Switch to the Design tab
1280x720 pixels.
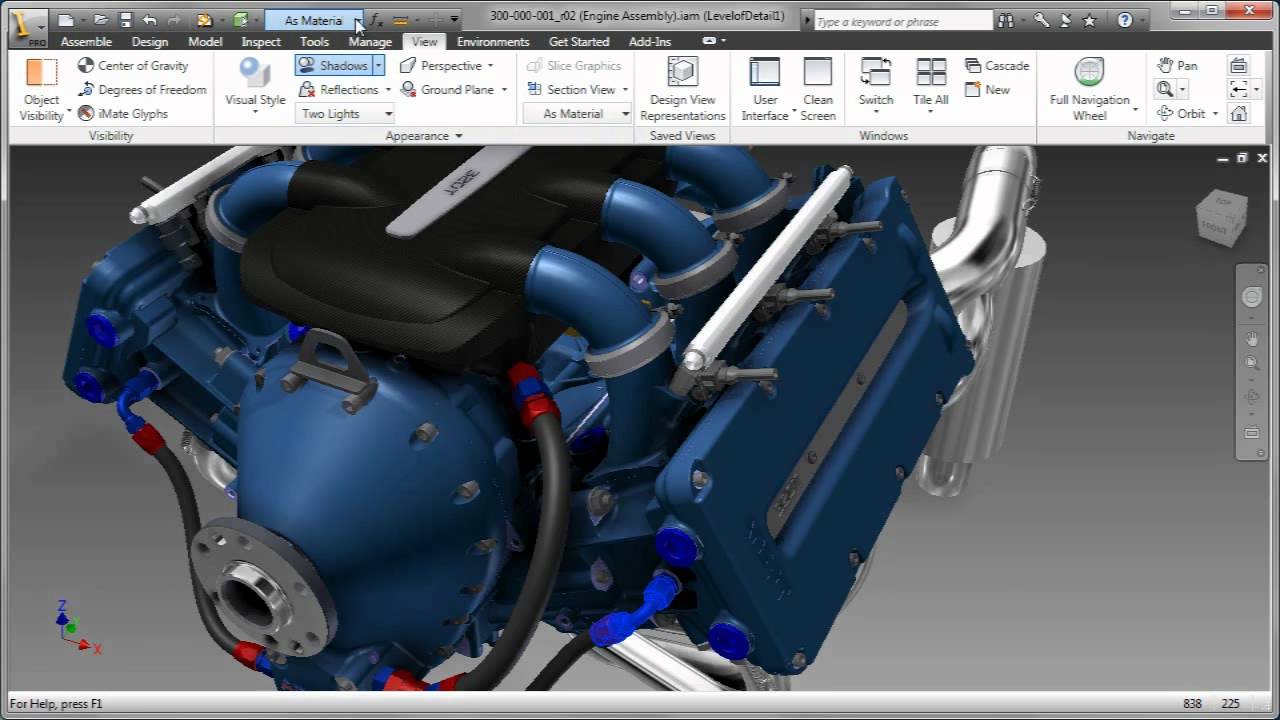(150, 41)
